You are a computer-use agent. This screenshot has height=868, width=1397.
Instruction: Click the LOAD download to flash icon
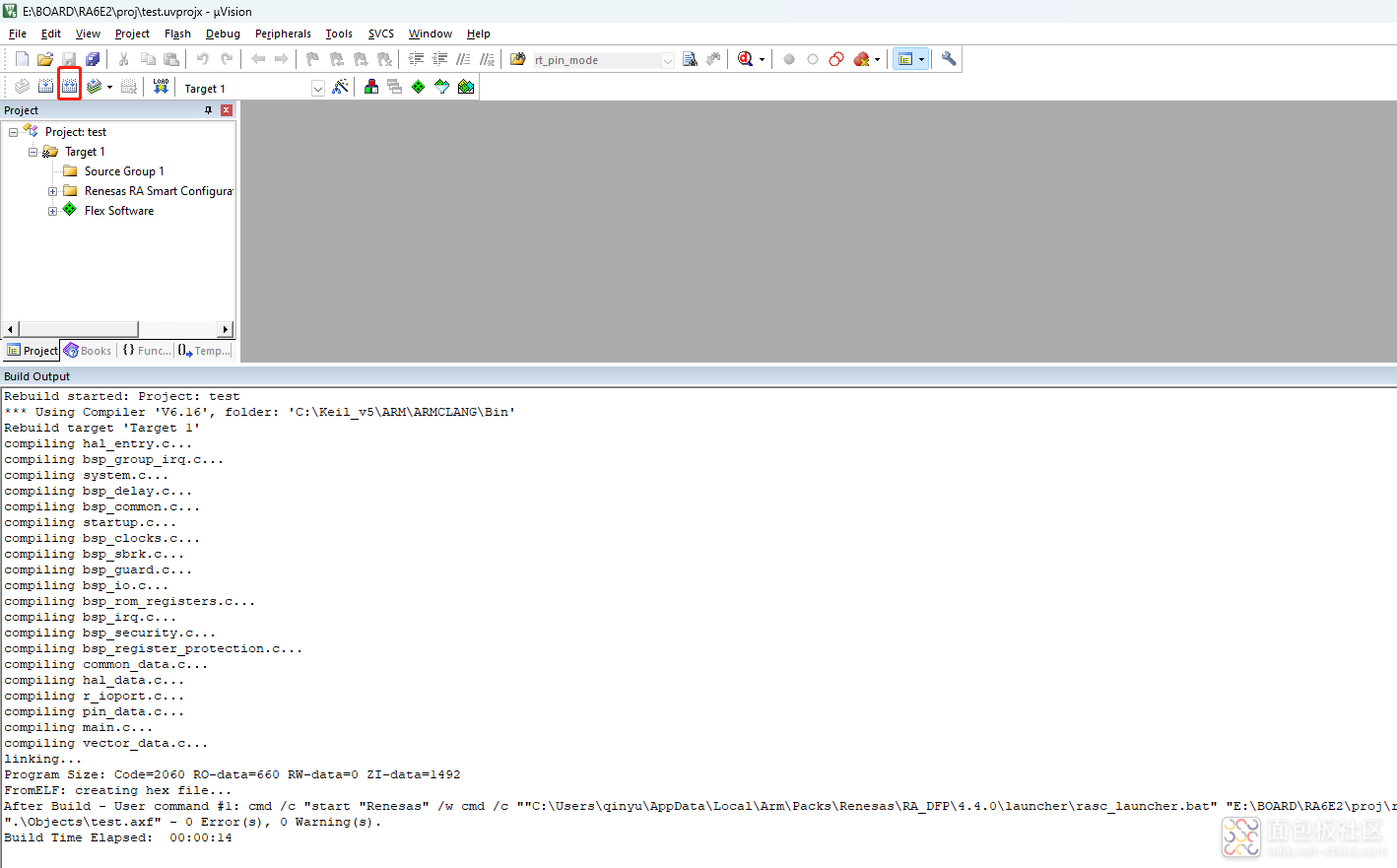pos(161,87)
